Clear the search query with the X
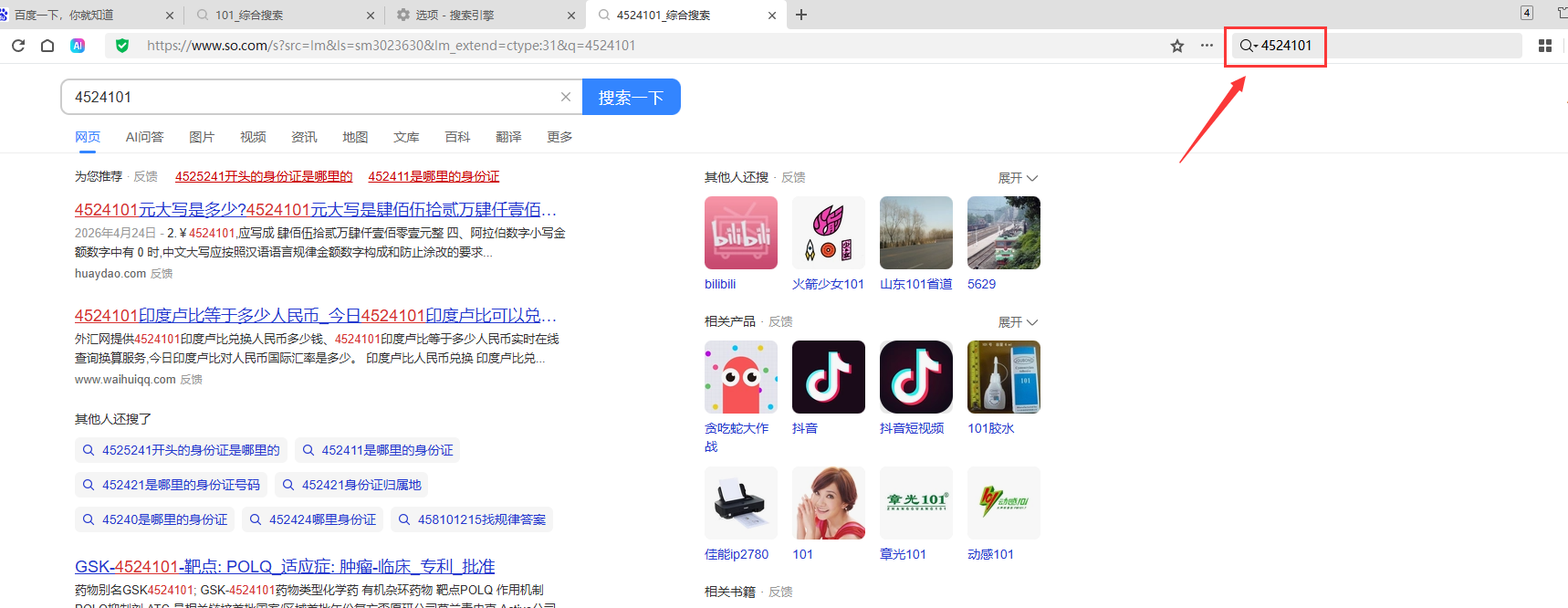 point(566,97)
